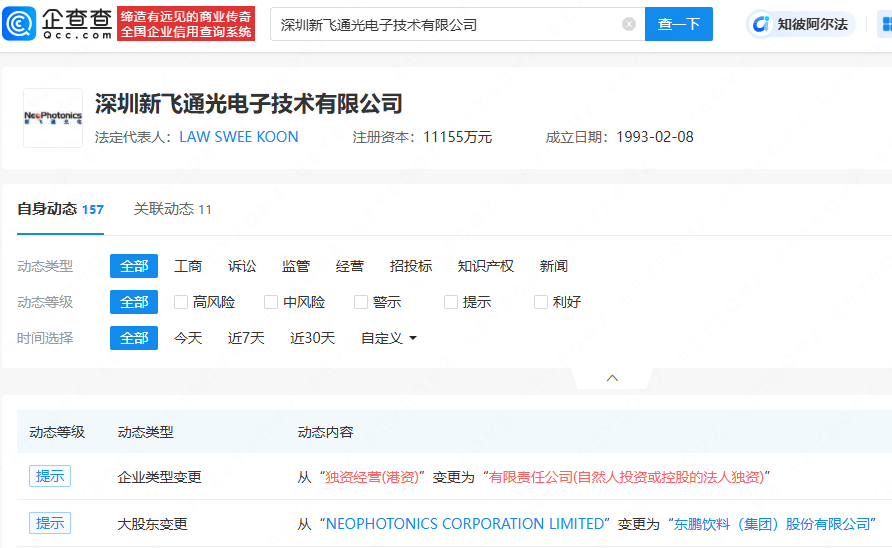Click the 动态类型 column header
Screen dimensions: 892x548
coord(146,432)
